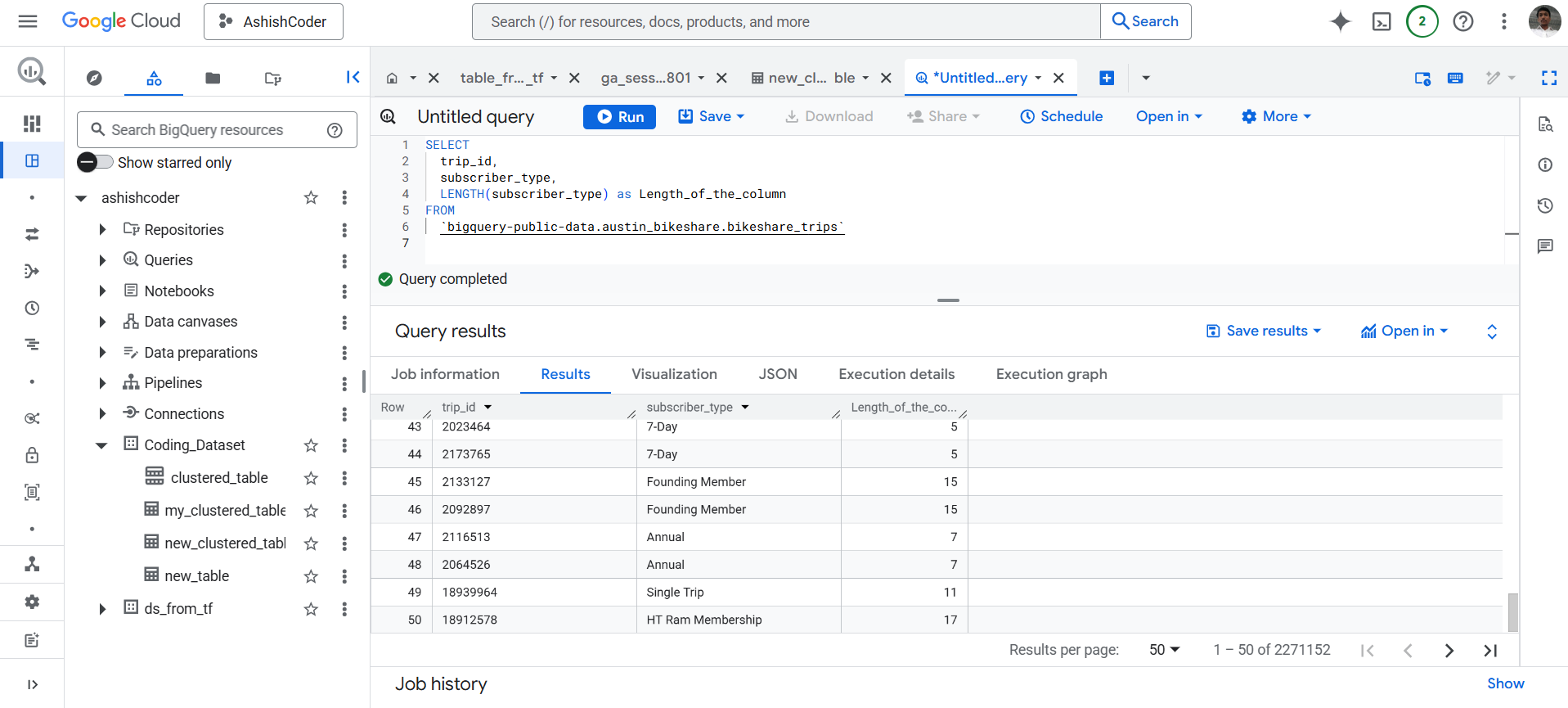1568x708 pixels.
Task: Open subscriber_type column menu
Action: (x=745, y=407)
